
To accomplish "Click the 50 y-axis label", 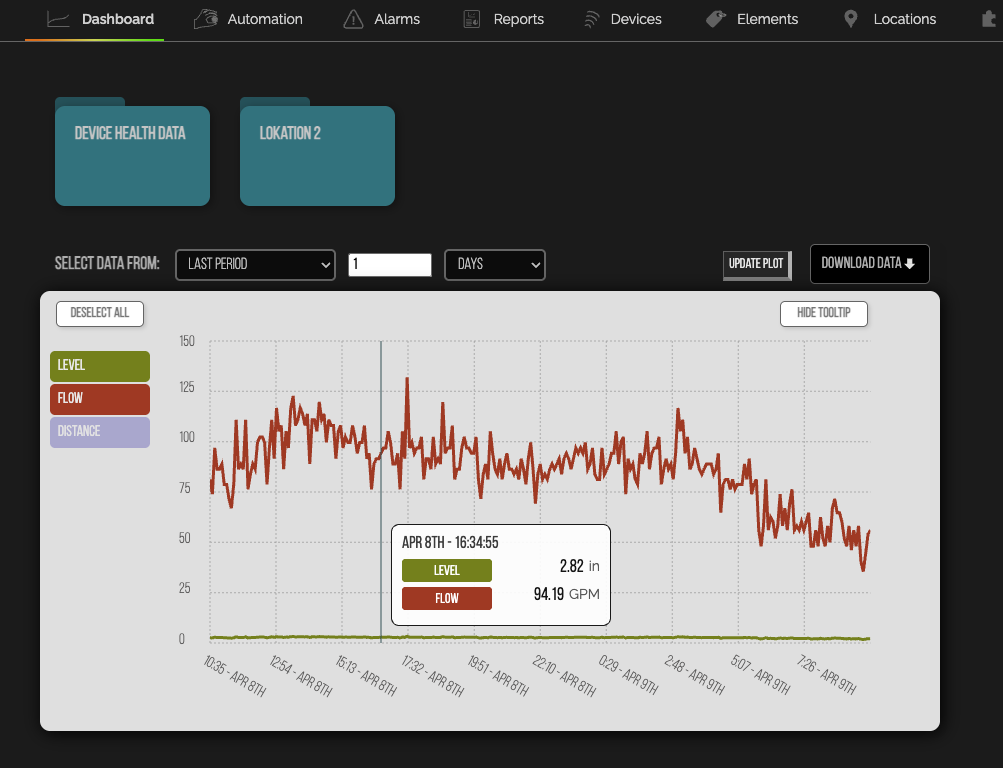I will [x=185, y=538].
